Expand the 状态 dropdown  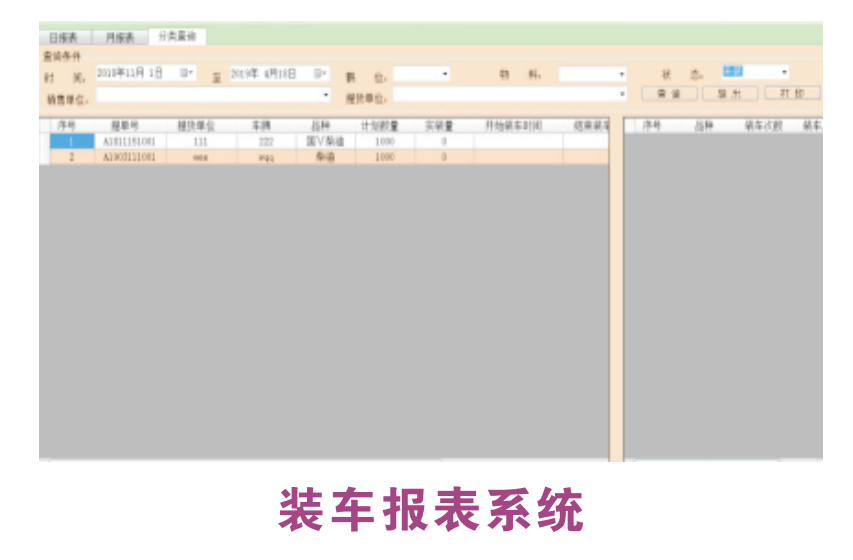[784, 72]
